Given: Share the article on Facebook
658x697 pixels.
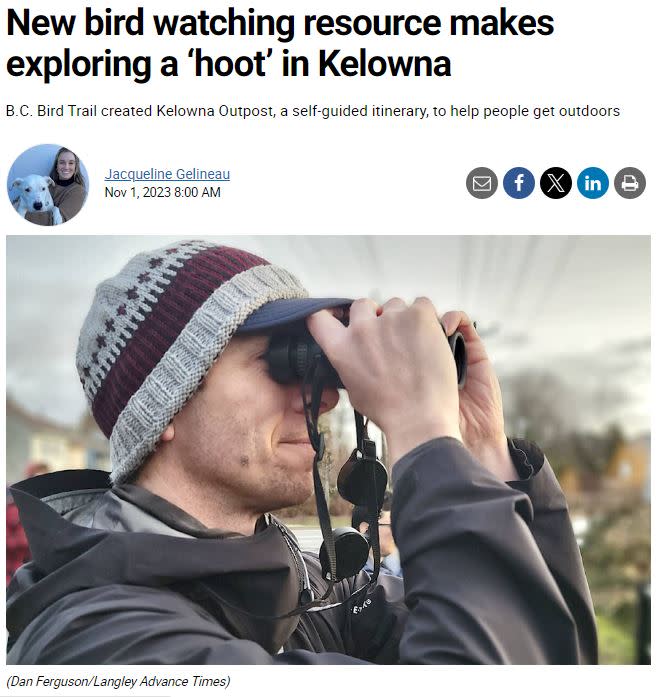Looking at the screenshot, I should tap(518, 183).
